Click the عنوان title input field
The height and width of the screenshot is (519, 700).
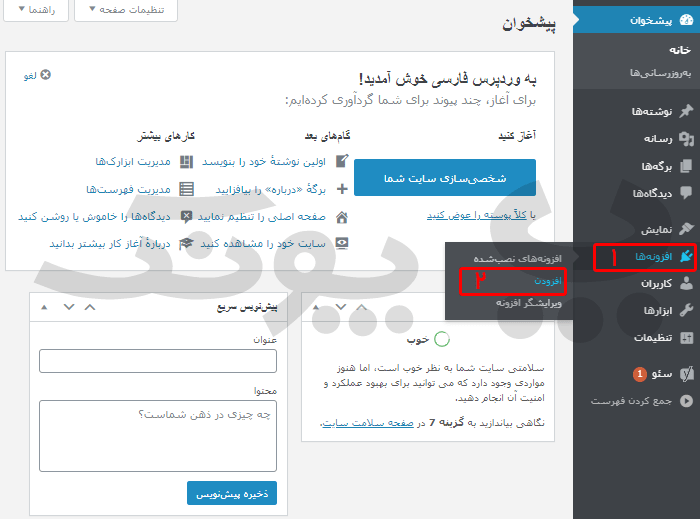tap(158, 361)
